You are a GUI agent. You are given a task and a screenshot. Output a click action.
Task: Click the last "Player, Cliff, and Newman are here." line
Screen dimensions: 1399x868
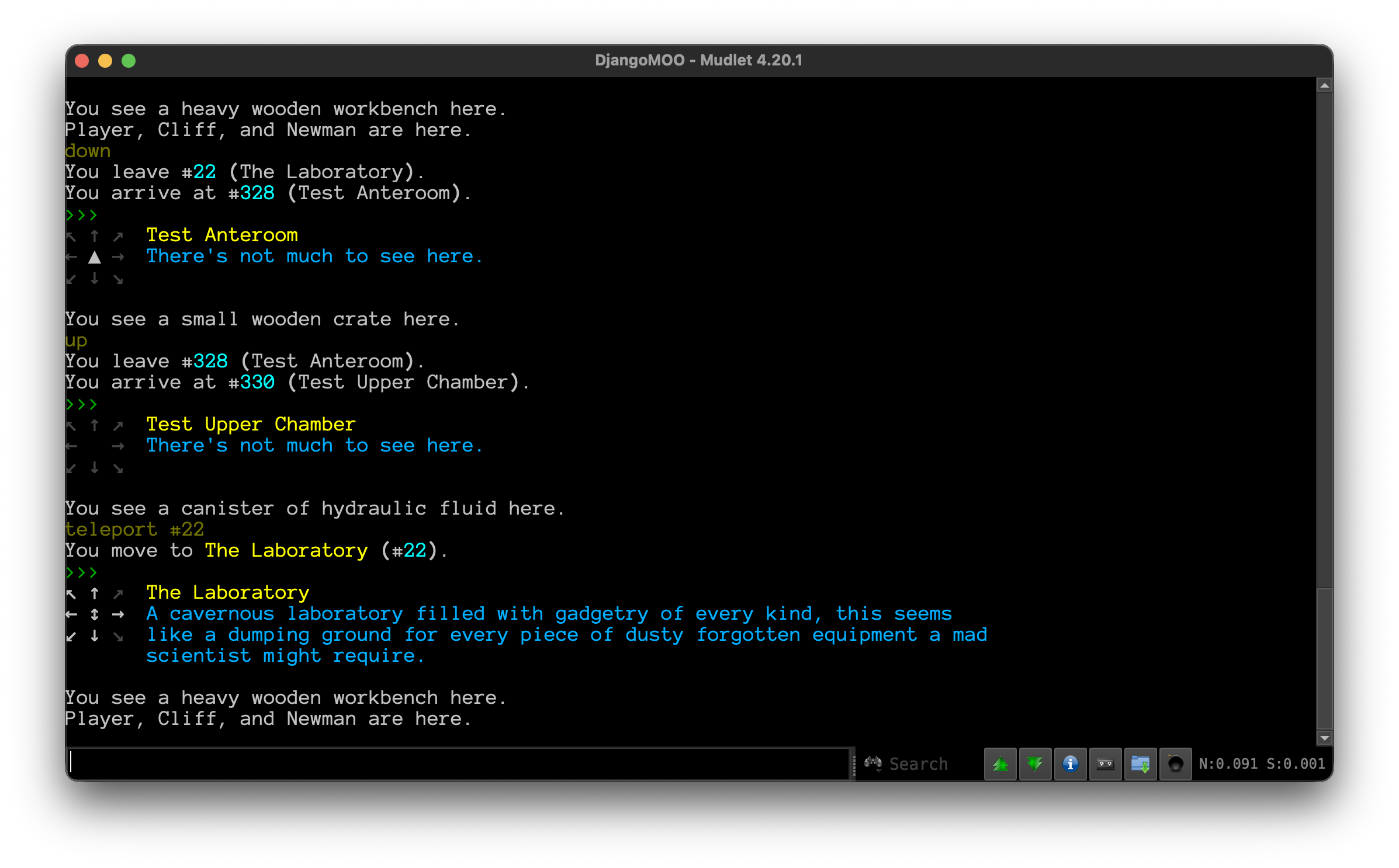tap(268, 718)
